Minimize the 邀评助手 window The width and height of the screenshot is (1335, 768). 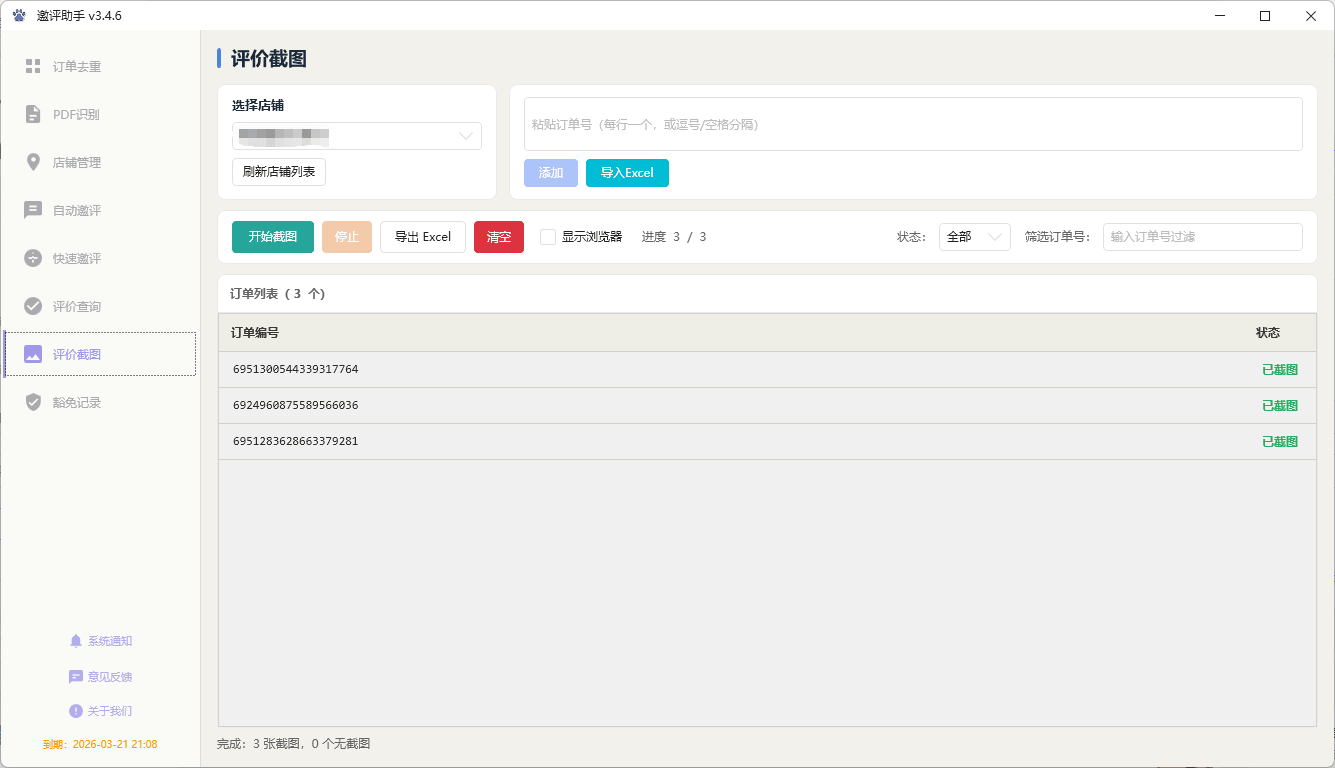pyautogui.click(x=1219, y=15)
